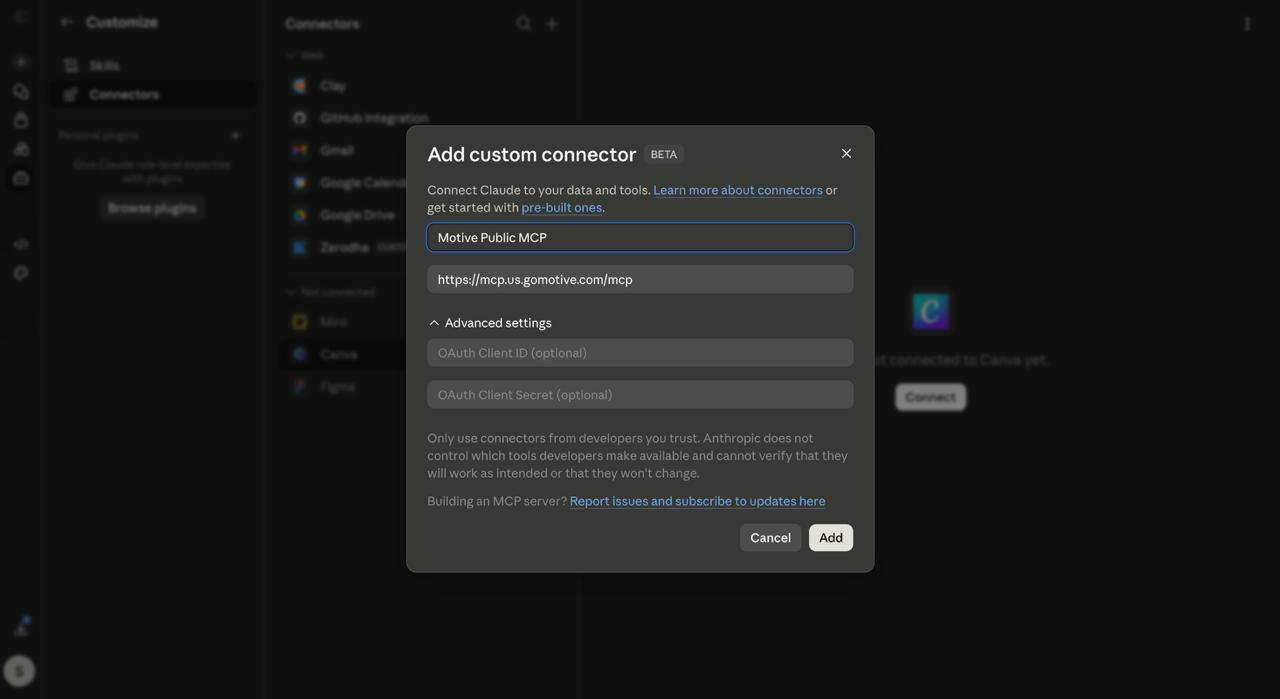Select the Gmail connector icon

coord(300,150)
